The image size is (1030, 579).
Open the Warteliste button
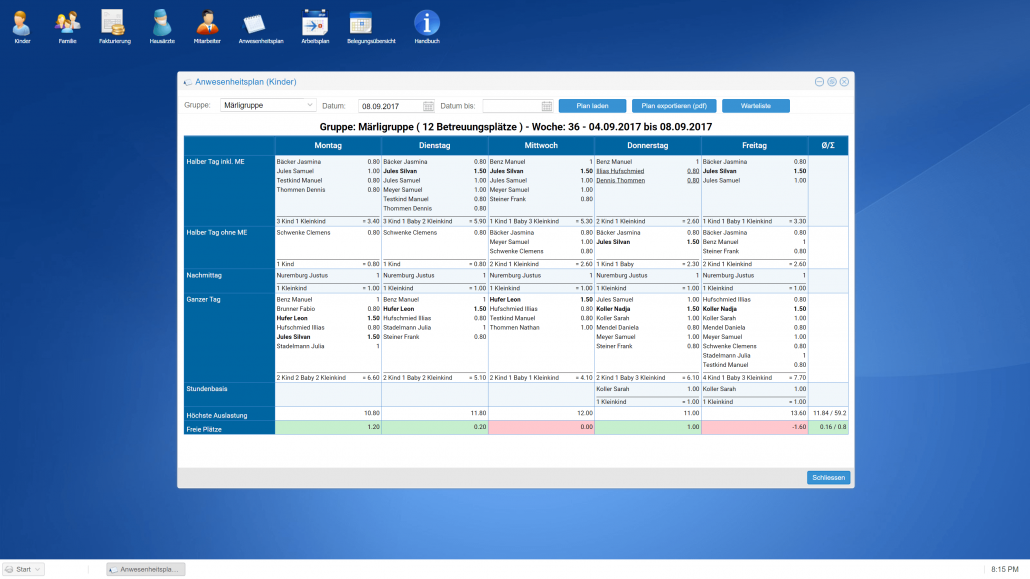(755, 106)
